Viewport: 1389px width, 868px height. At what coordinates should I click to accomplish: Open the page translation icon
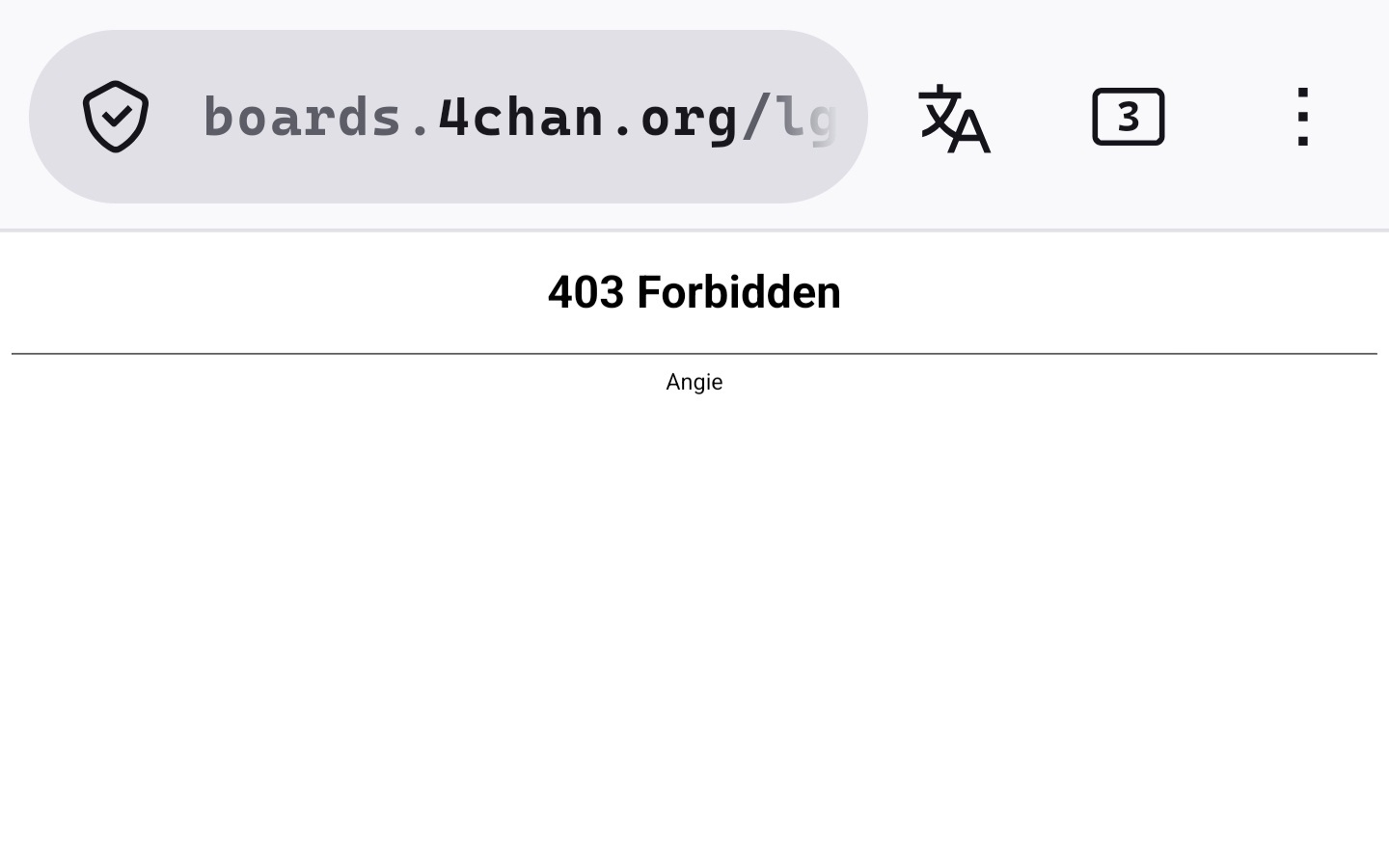click(954, 118)
